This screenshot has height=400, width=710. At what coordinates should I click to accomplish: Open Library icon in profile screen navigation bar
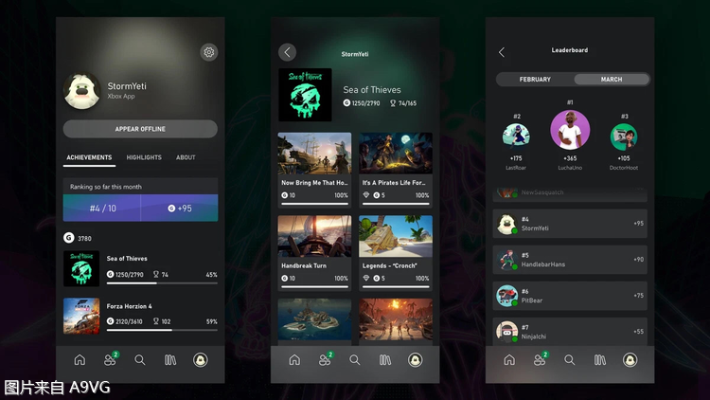click(x=170, y=360)
